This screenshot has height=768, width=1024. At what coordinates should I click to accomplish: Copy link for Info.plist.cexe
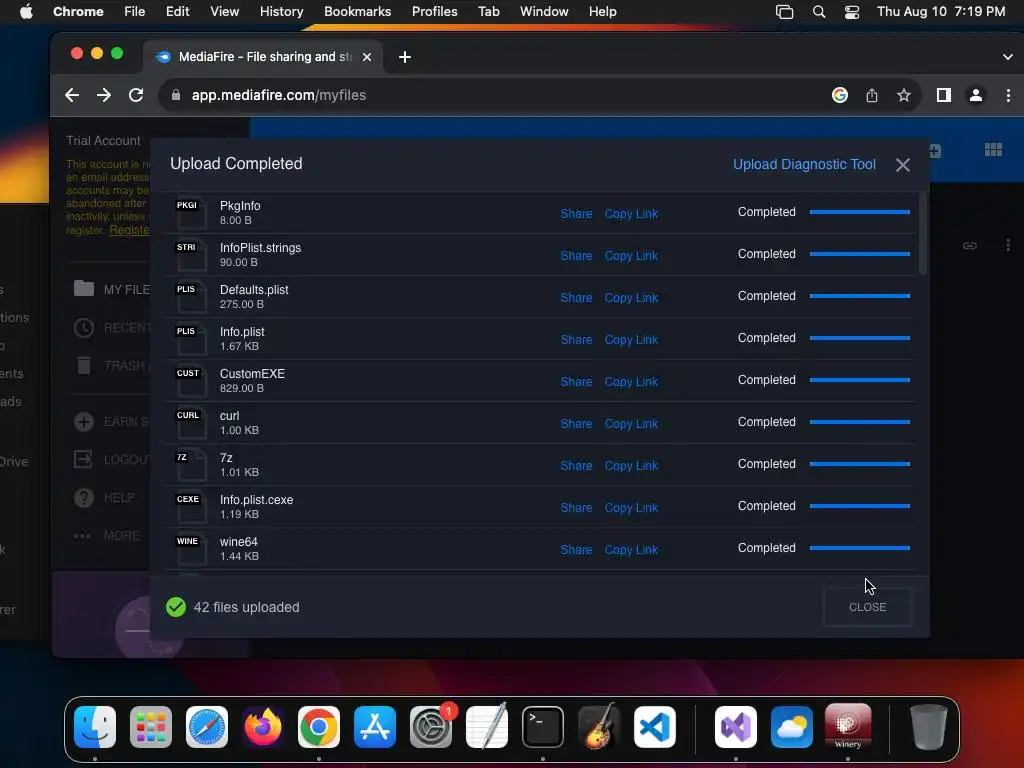point(631,508)
